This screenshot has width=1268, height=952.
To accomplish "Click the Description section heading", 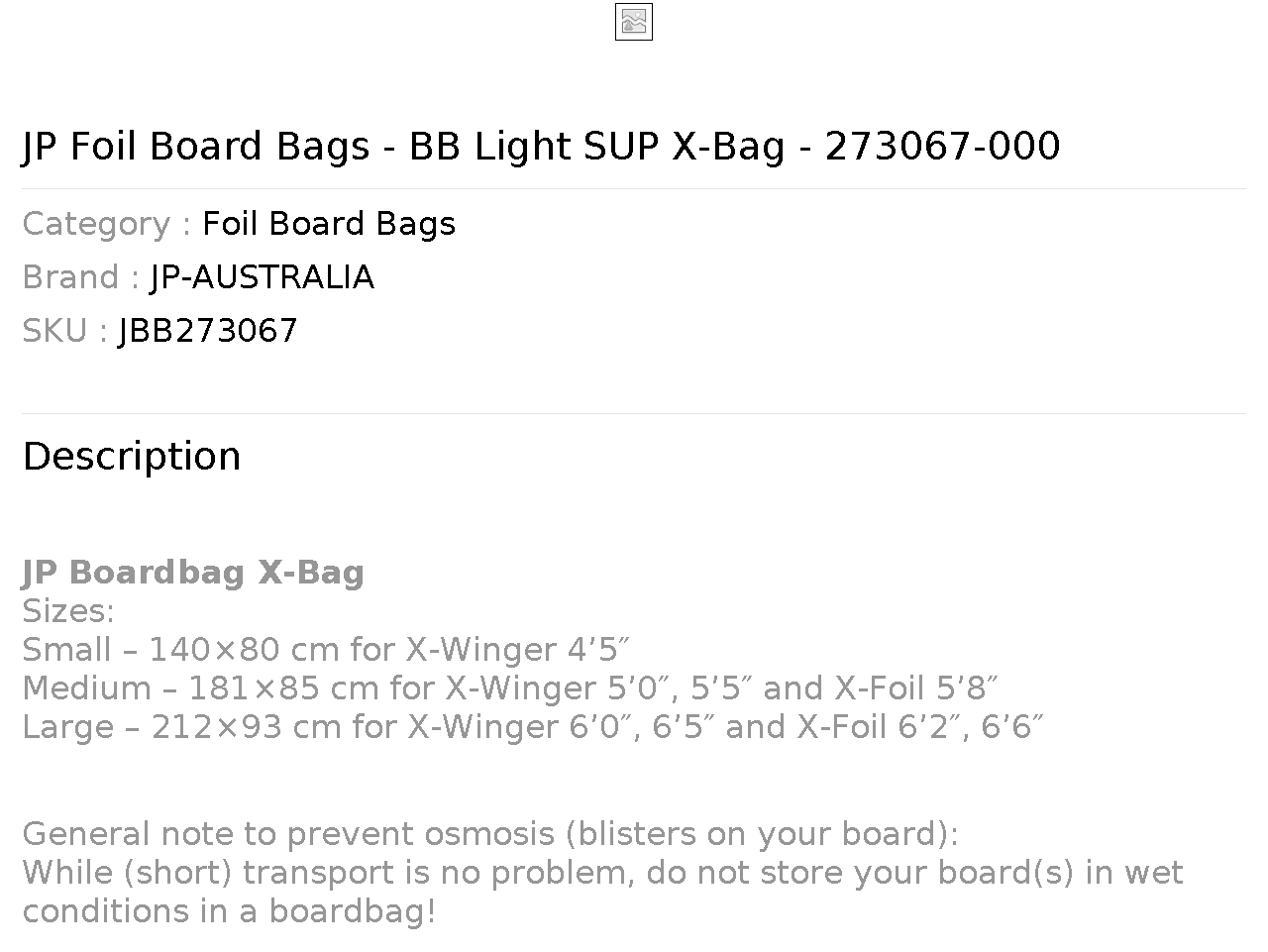I will click(x=132, y=457).
